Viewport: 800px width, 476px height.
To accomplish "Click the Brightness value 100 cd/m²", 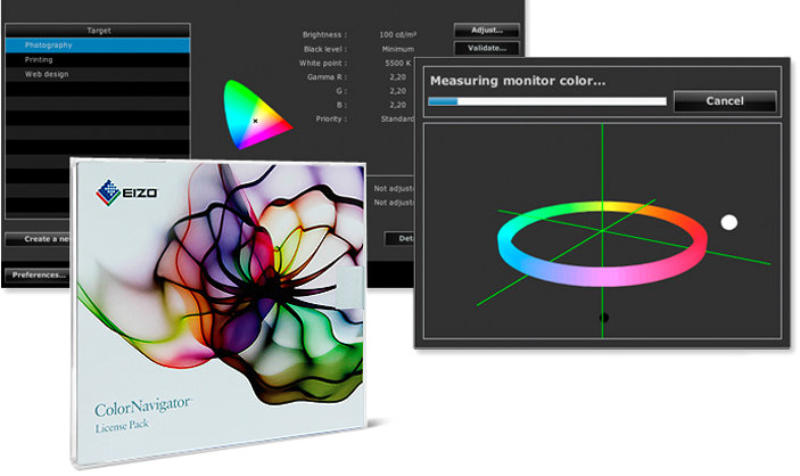I will 397,35.
